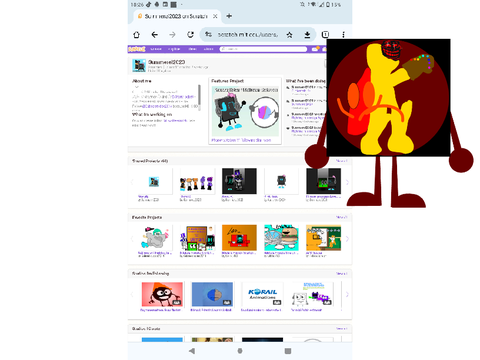Click the download icon in address bar
Viewport: 480px width, 360px height.
307,35
